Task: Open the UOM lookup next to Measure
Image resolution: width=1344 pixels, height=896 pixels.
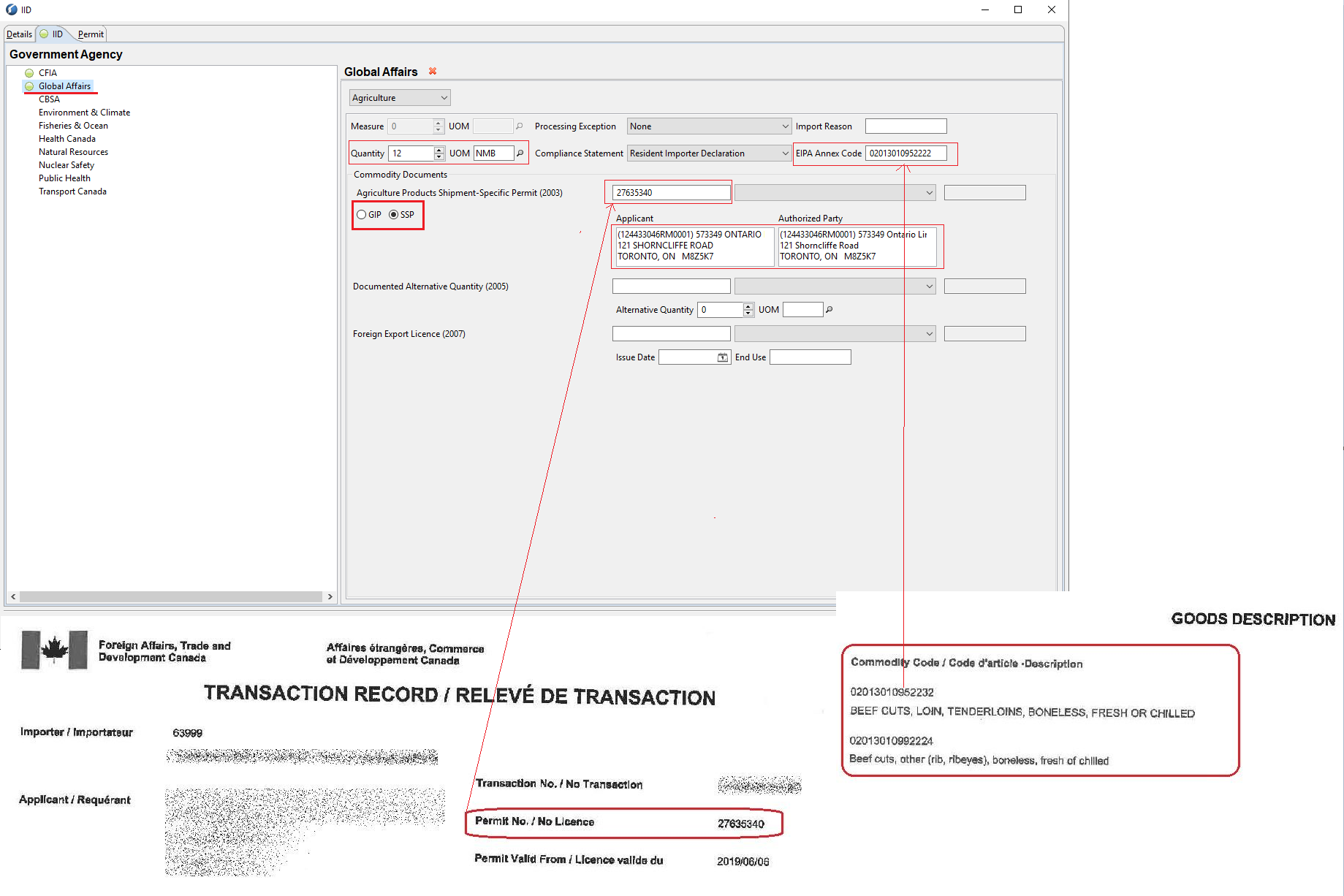Action: click(x=520, y=126)
